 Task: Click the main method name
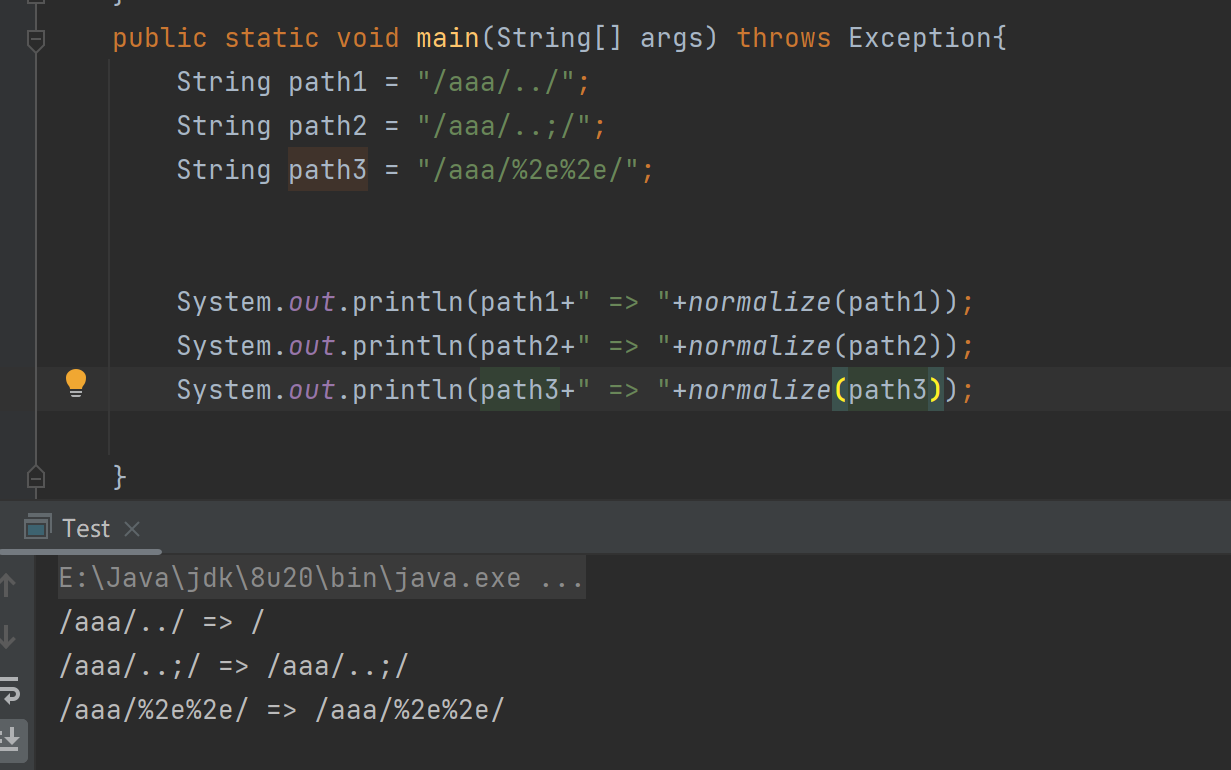coord(448,38)
